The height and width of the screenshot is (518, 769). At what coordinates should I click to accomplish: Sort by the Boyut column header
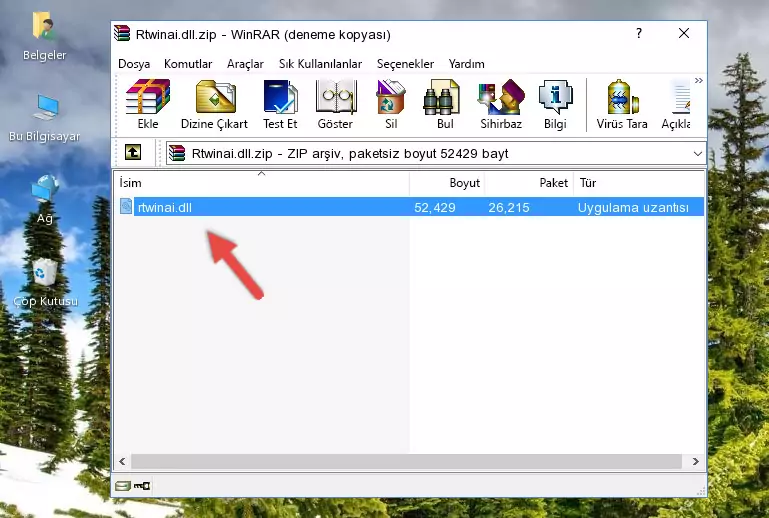point(447,183)
